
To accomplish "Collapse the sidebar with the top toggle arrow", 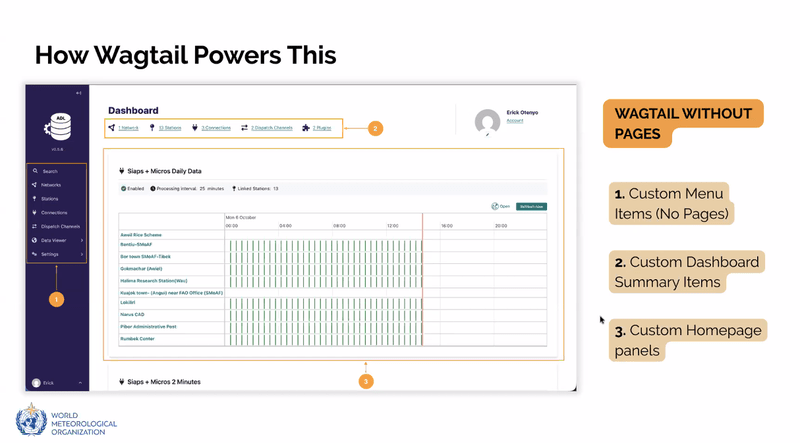I will tap(79, 93).
